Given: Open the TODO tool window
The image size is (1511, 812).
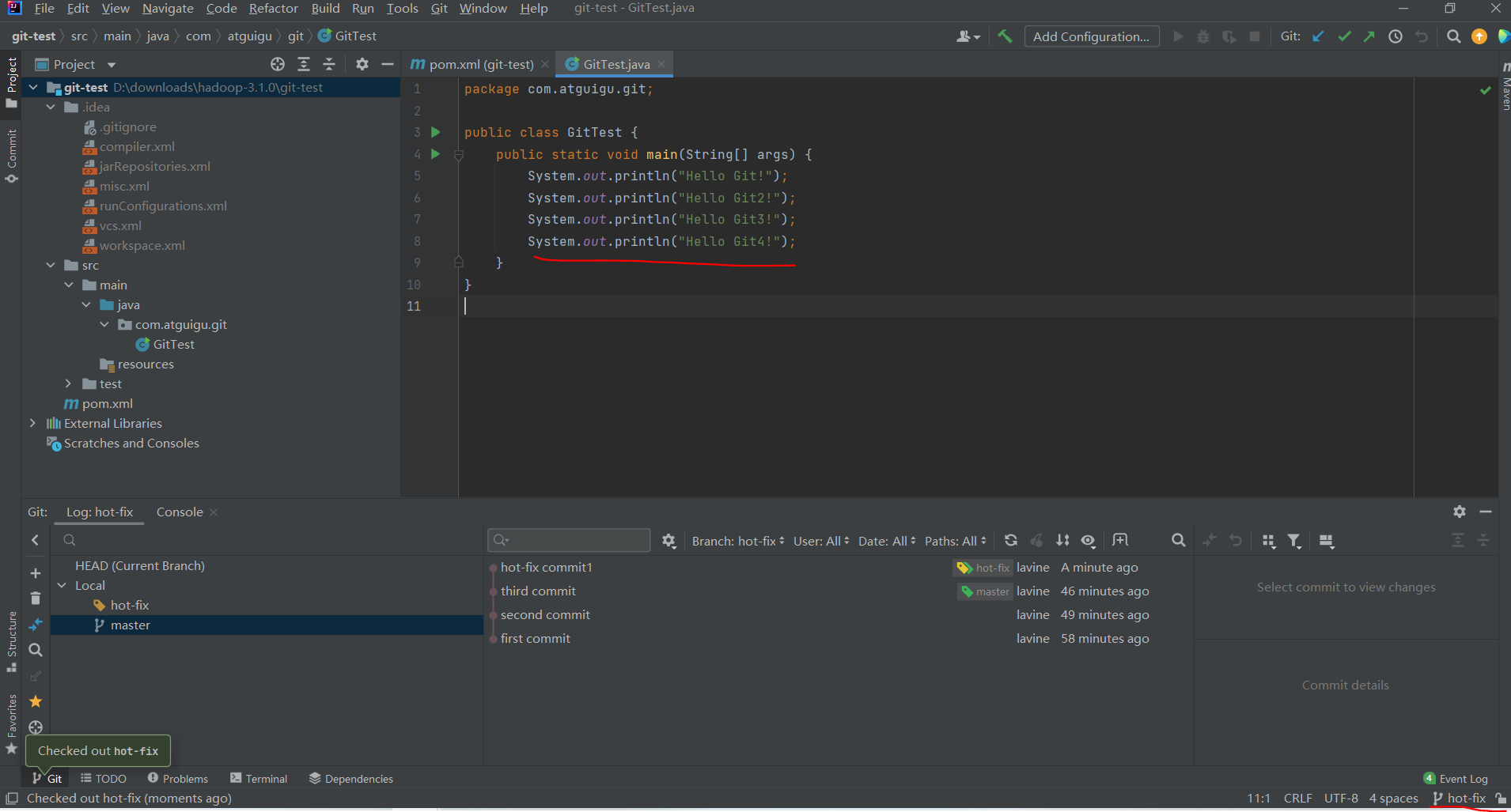Looking at the screenshot, I should point(104,779).
